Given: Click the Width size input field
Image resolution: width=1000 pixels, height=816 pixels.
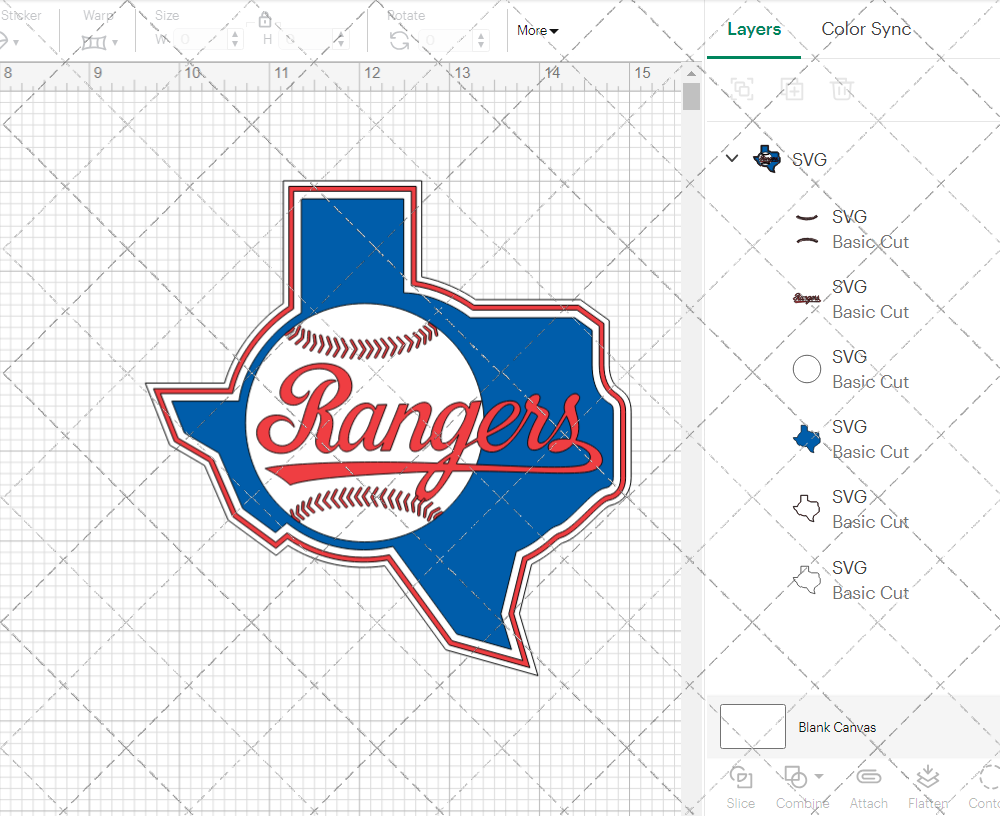Looking at the screenshot, I should click(200, 40).
